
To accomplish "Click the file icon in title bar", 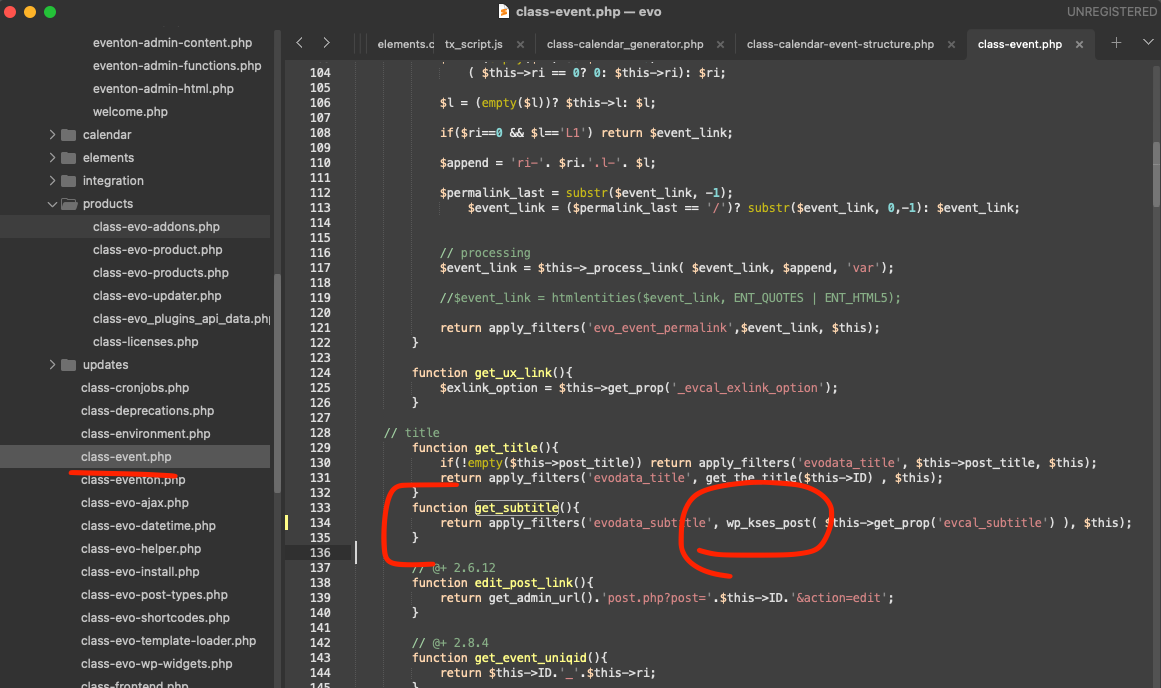I will tap(503, 11).
